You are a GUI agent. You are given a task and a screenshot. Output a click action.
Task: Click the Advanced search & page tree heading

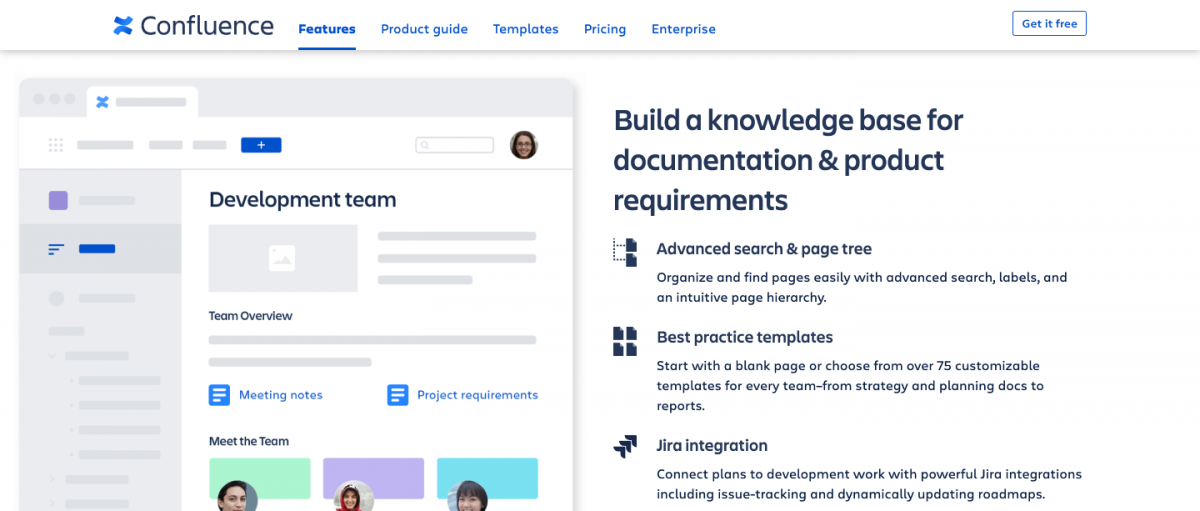[764, 249]
